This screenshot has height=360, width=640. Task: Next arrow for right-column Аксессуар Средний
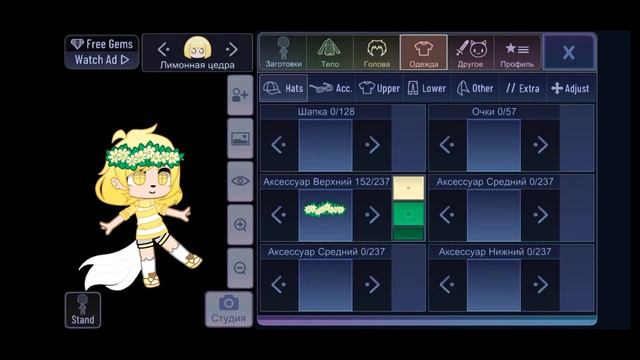(x=540, y=215)
